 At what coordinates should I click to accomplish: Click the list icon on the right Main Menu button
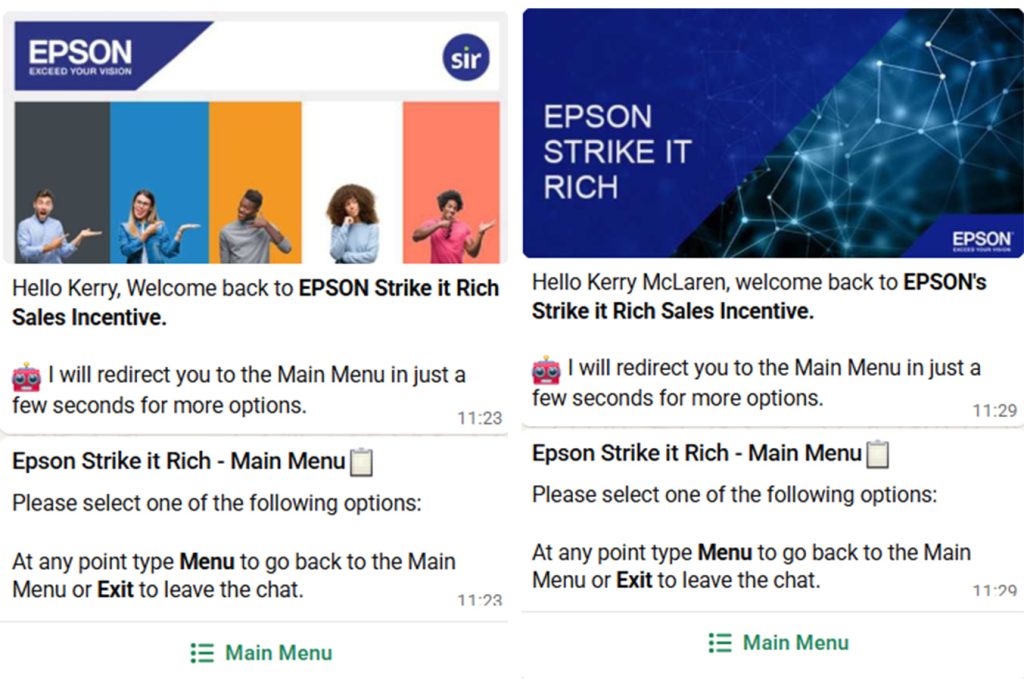(x=719, y=643)
